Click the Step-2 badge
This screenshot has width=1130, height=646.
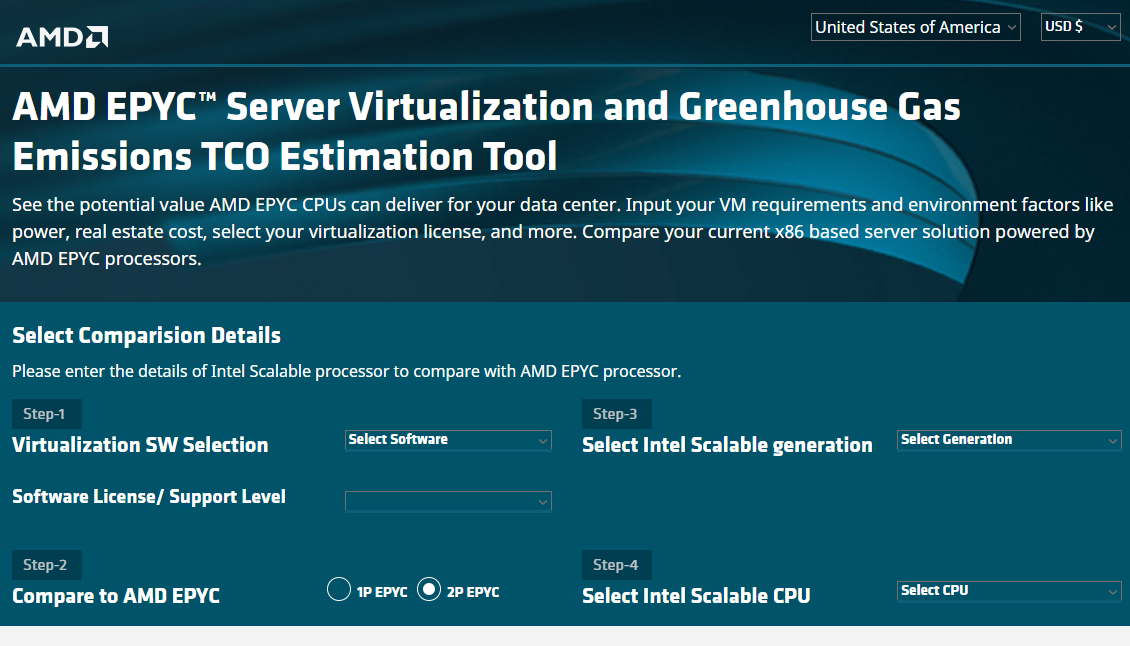click(46, 565)
